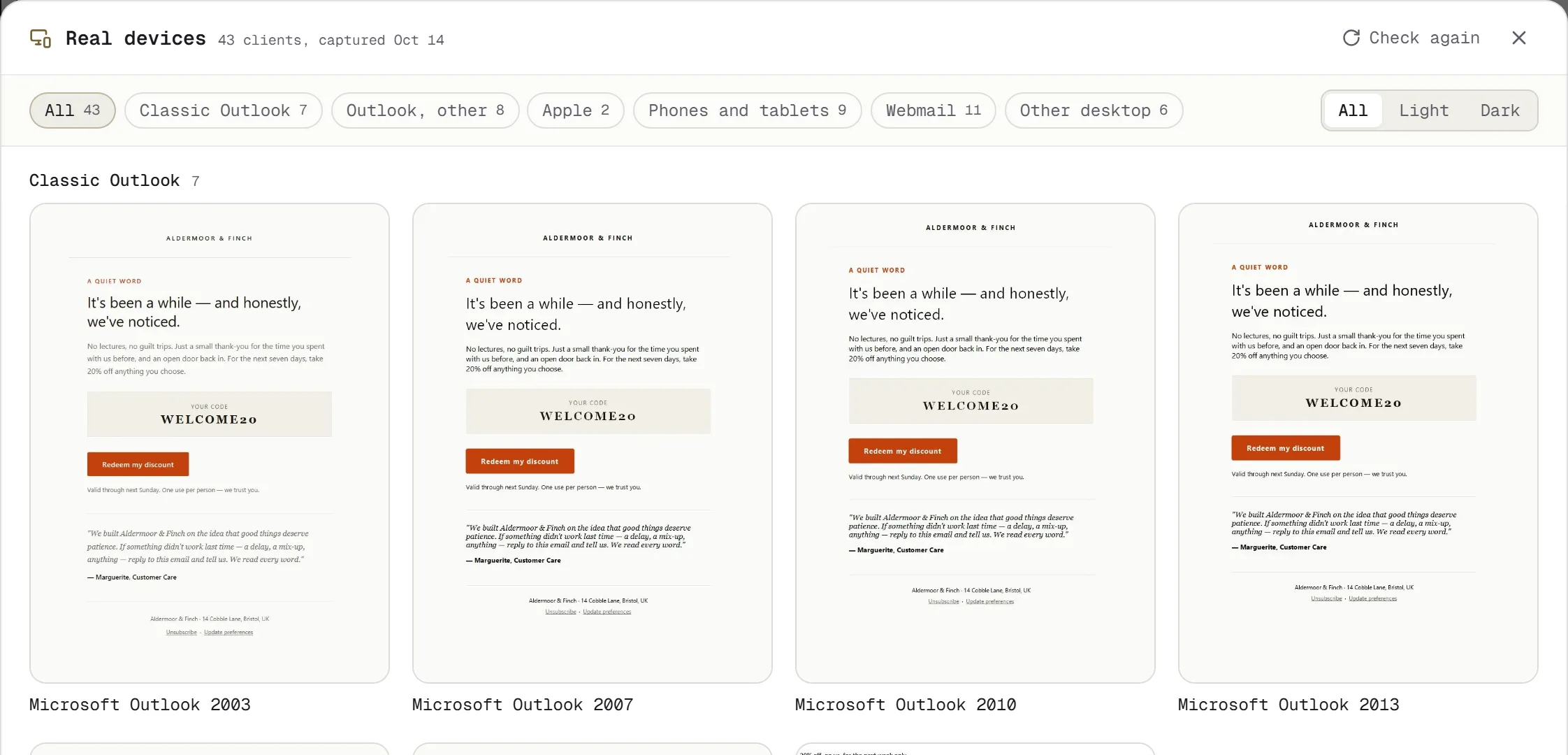
Task: Open the Microsoft Outlook 2003 preview thumbnail
Action: (x=210, y=443)
